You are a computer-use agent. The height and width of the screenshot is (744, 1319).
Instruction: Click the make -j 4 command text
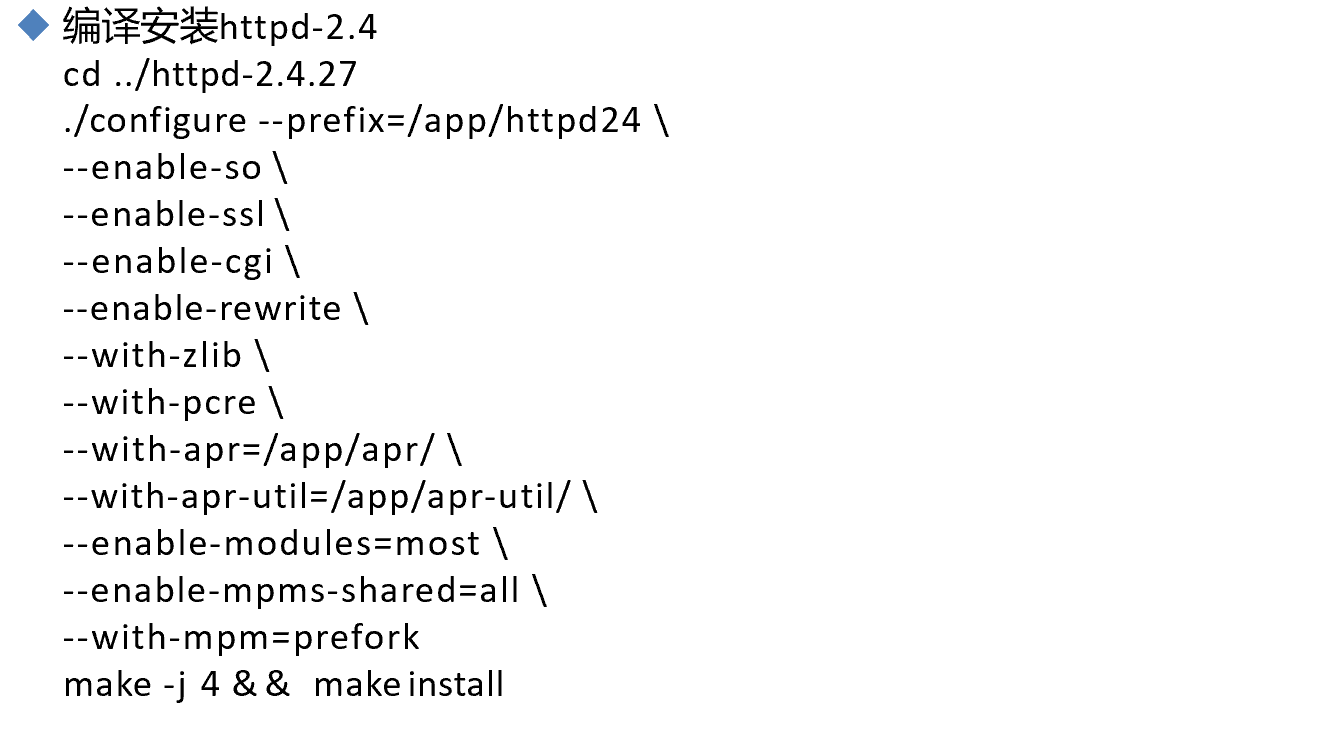pyautogui.click(x=141, y=685)
